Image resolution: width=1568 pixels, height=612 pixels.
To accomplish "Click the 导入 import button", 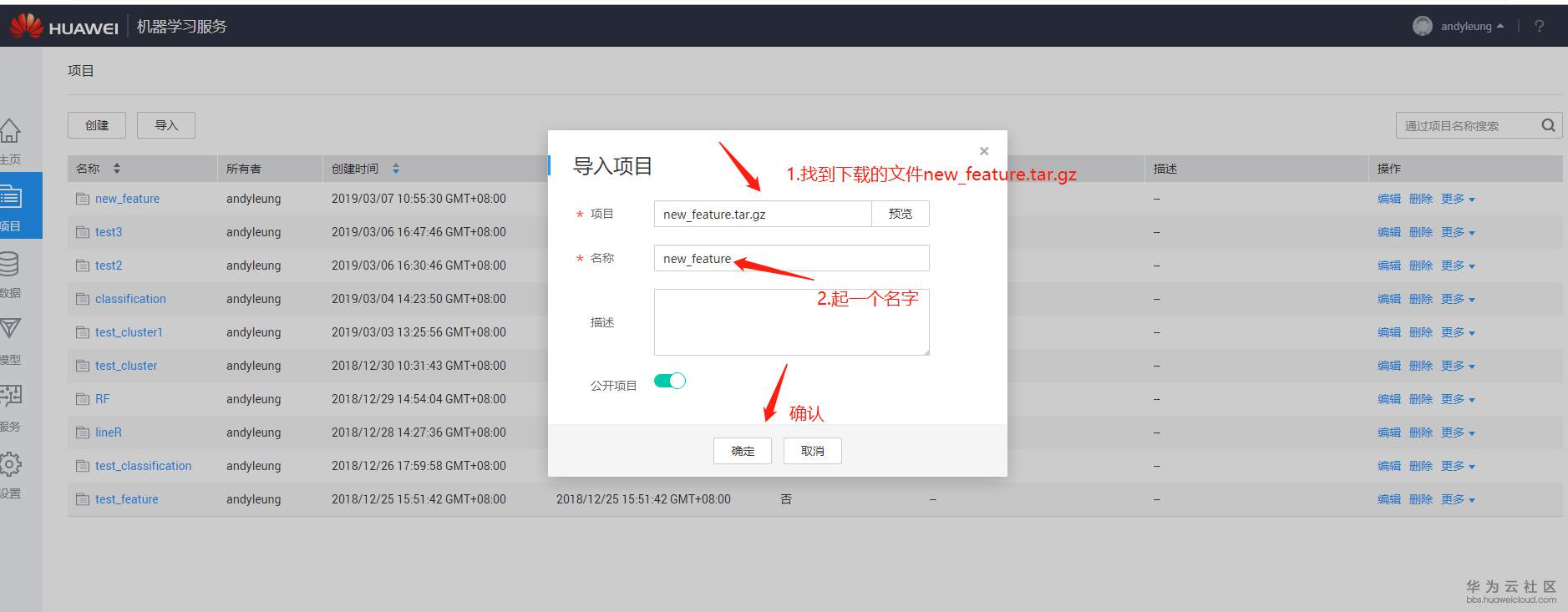I will pyautogui.click(x=166, y=125).
